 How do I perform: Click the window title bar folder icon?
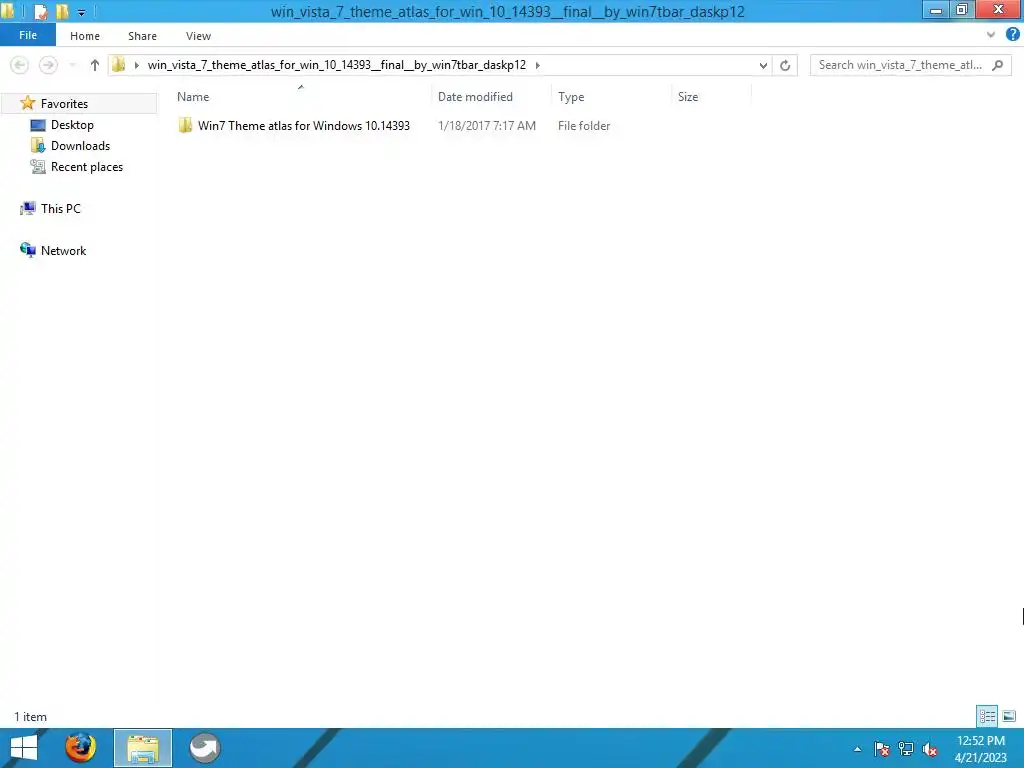[8, 11]
